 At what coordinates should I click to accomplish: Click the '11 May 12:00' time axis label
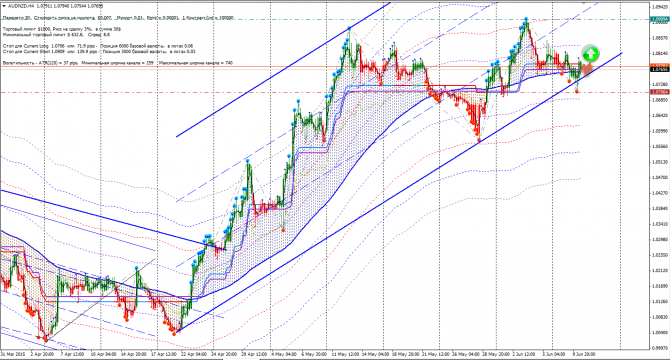tap(345, 354)
